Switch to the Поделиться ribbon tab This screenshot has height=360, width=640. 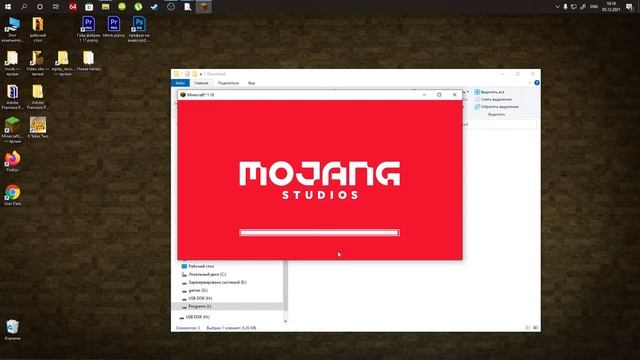[x=228, y=83]
